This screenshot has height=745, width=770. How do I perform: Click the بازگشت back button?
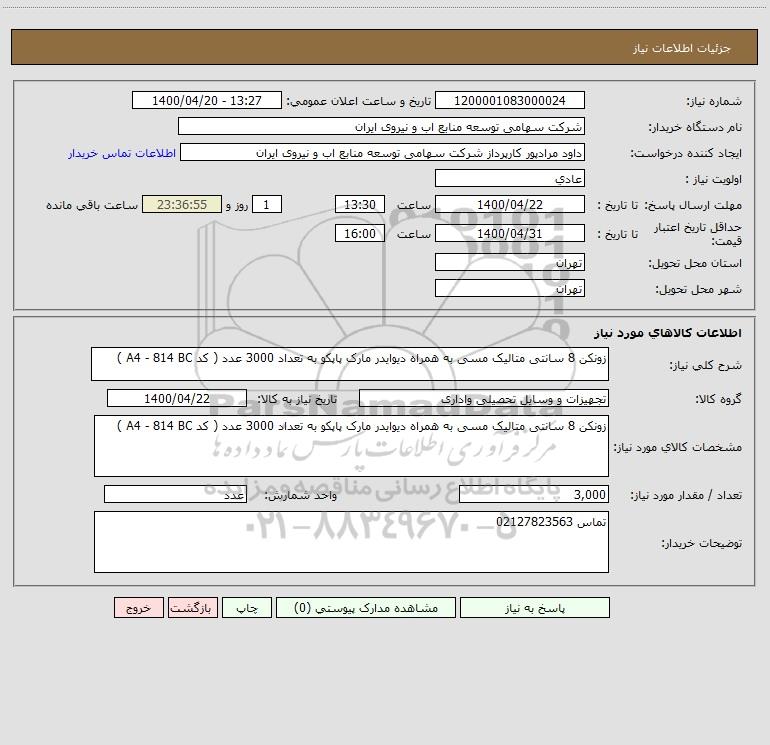[x=192, y=607]
